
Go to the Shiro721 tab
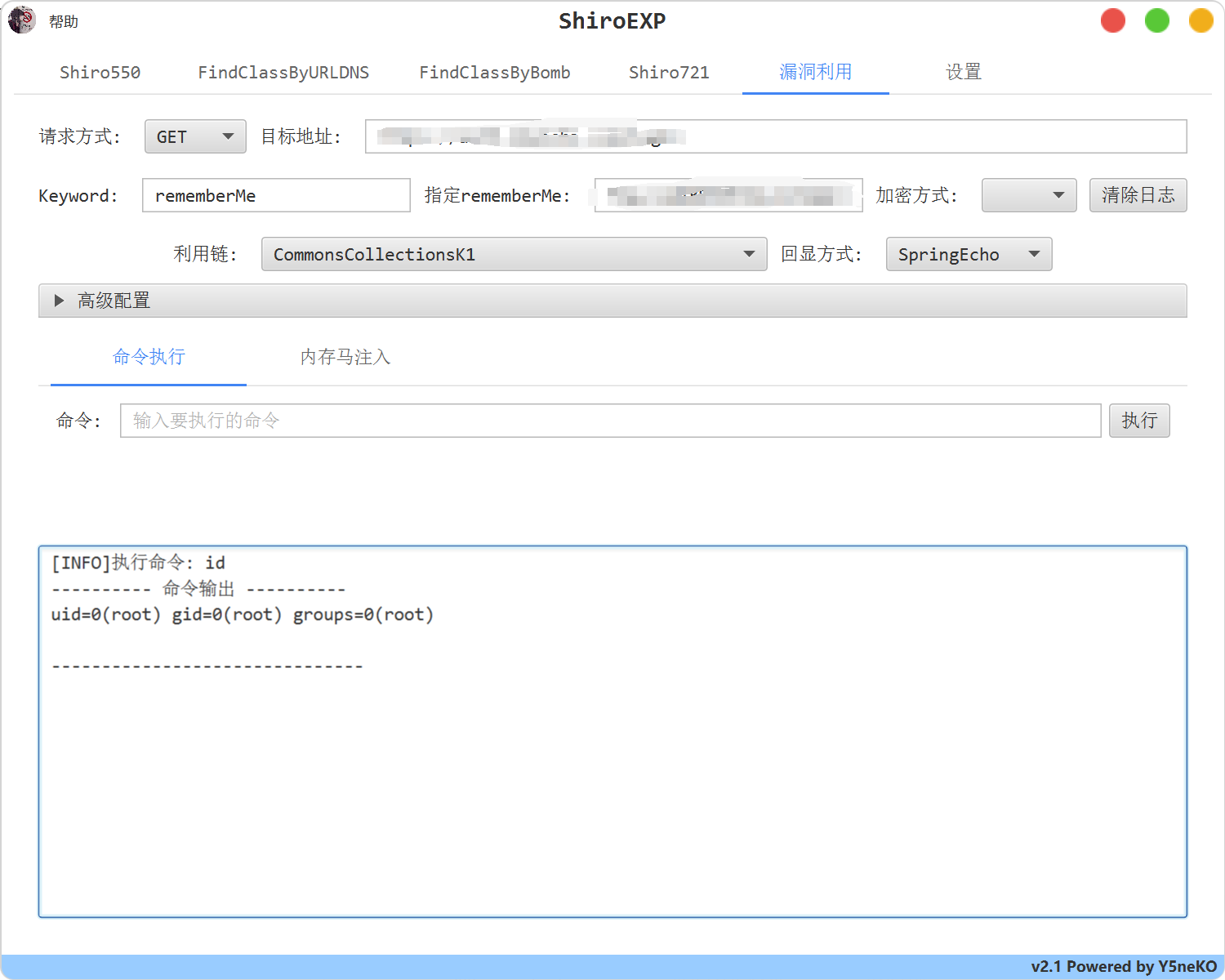click(669, 73)
